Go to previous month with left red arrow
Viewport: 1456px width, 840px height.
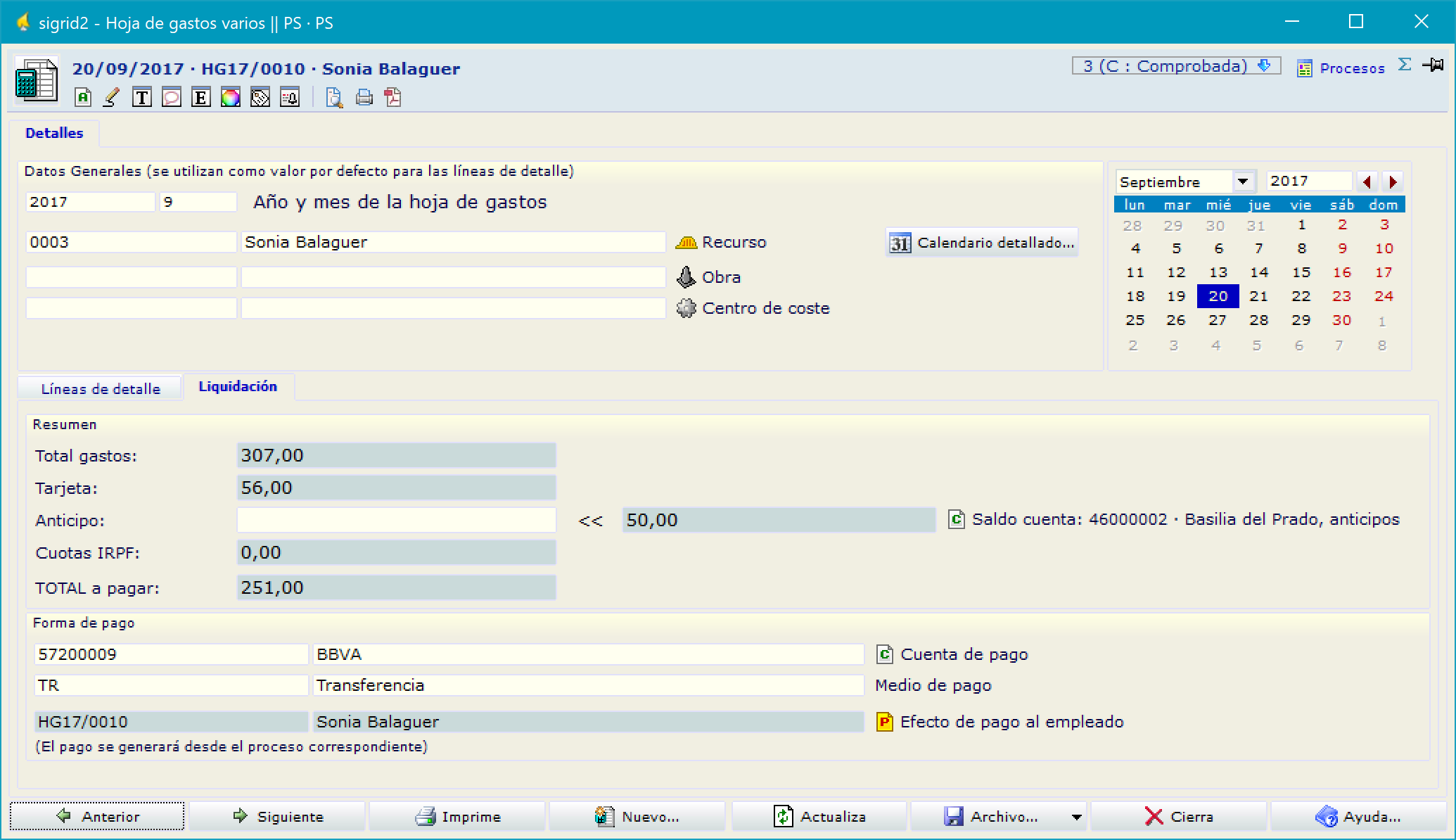click(x=1367, y=182)
